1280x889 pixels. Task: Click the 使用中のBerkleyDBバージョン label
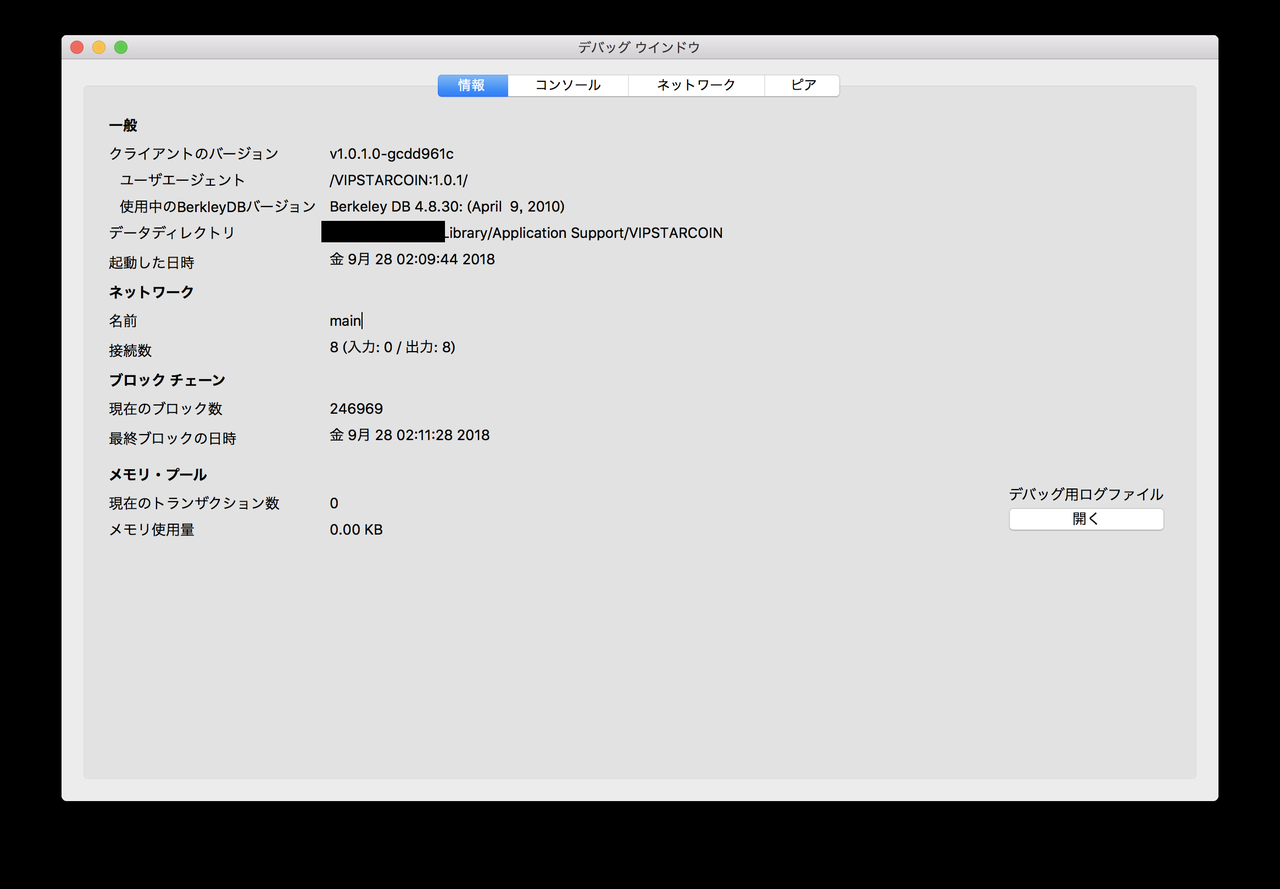[x=218, y=207]
